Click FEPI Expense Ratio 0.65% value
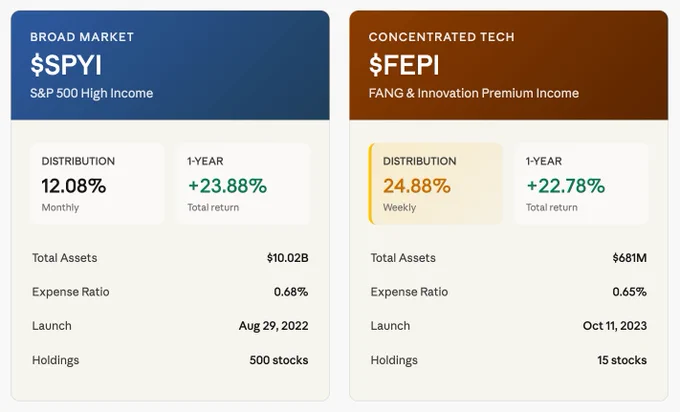This screenshot has width=680, height=412. tap(630, 292)
